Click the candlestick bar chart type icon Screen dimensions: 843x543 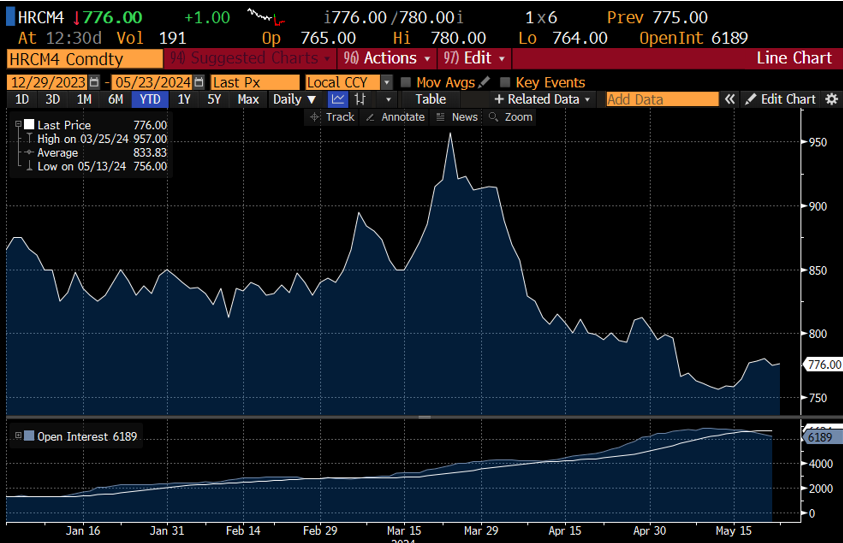coord(361,99)
